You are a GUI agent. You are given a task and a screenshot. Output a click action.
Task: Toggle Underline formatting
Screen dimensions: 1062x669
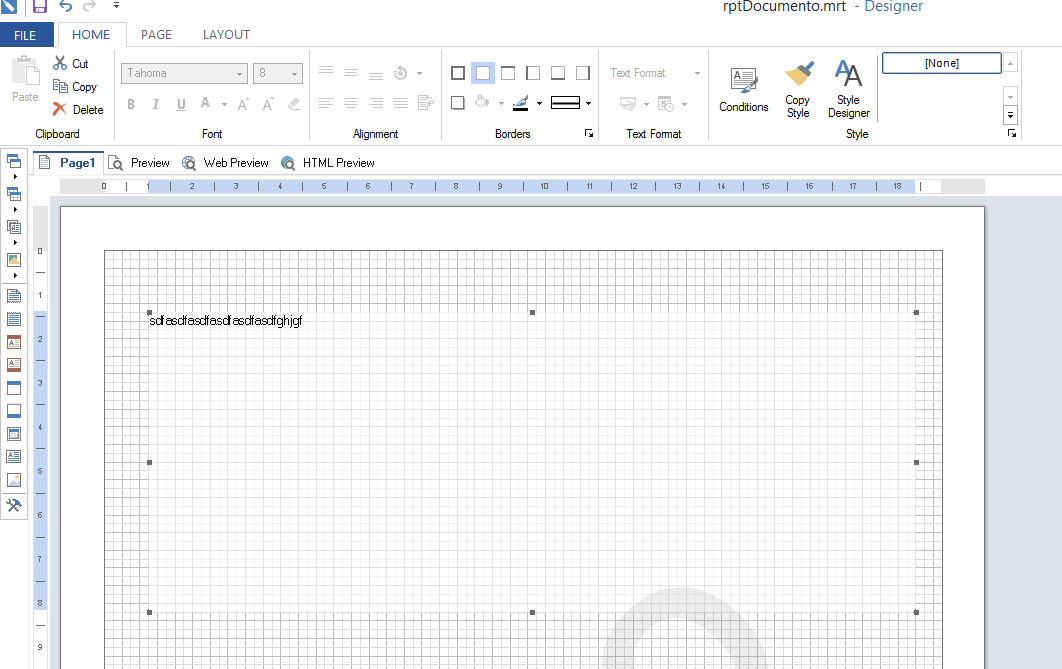point(181,104)
